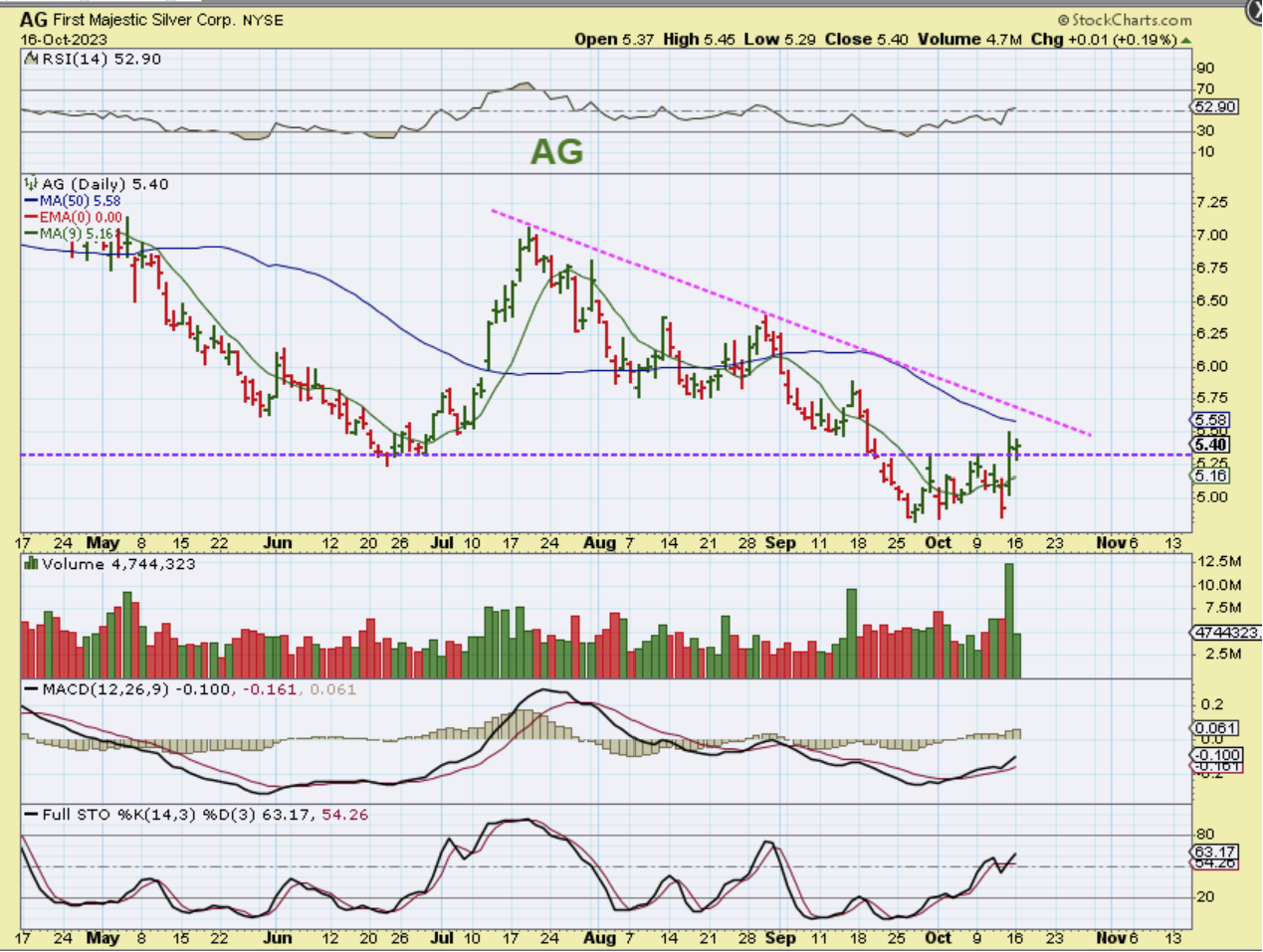Click the 'Aug' date label under price panel
This screenshot has height=952, width=1263.
coord(599,543)
